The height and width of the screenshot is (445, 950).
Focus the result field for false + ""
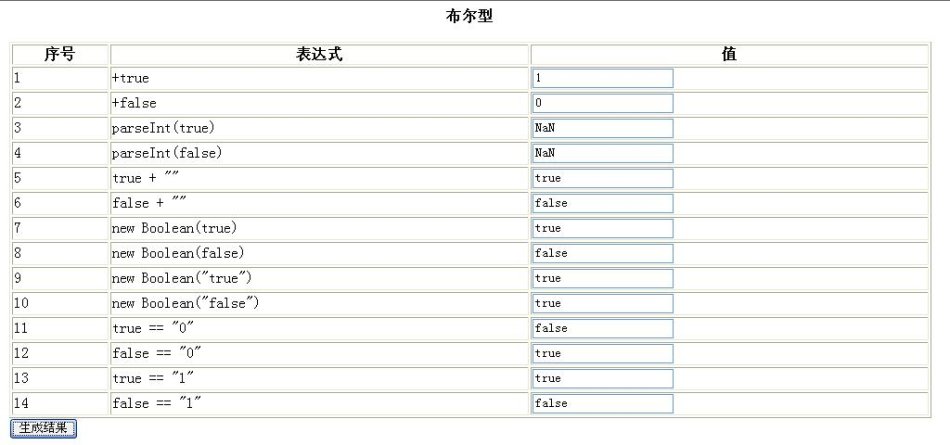click(x=603, y=203)
